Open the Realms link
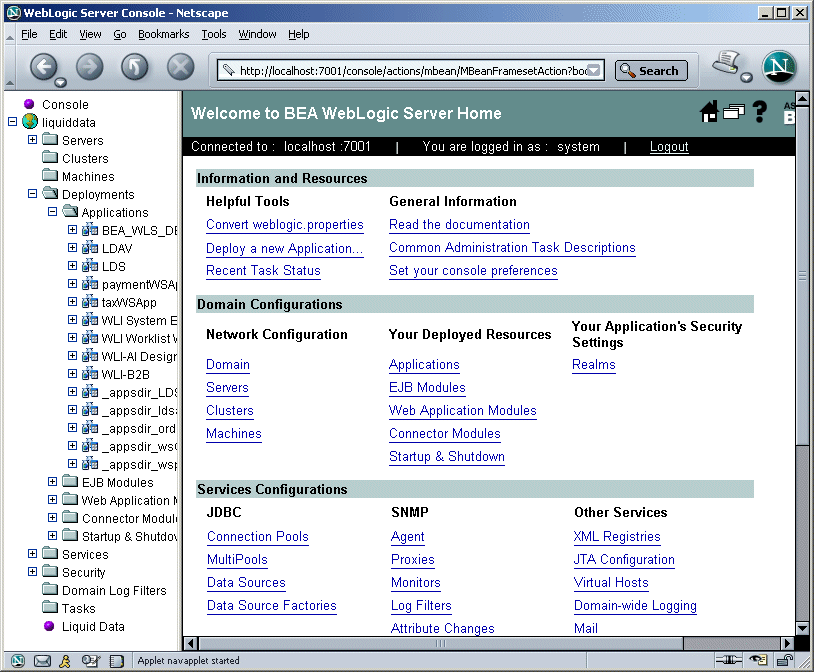Image resolution: width=814 pixels, height=672 pixels. click(x=593, y=365)
